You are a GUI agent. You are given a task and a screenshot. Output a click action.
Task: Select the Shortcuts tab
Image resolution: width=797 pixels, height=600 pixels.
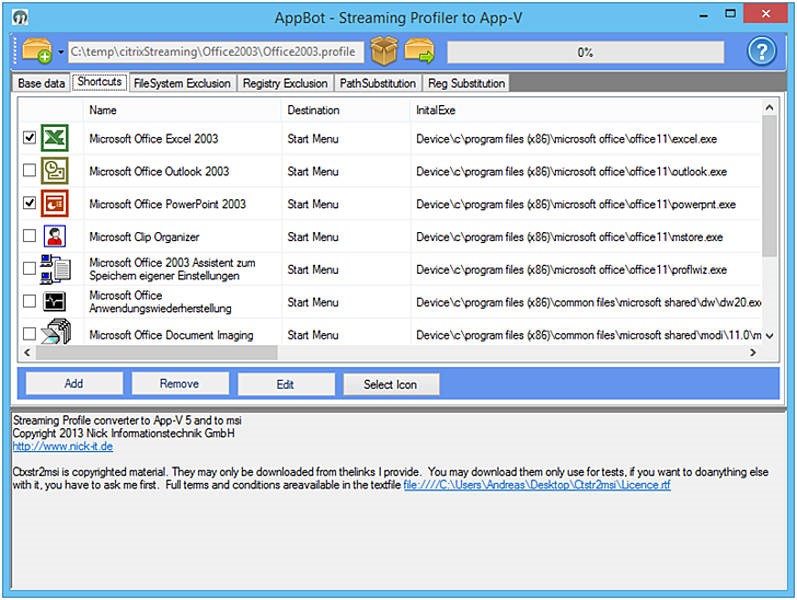(x=100, y=82)
